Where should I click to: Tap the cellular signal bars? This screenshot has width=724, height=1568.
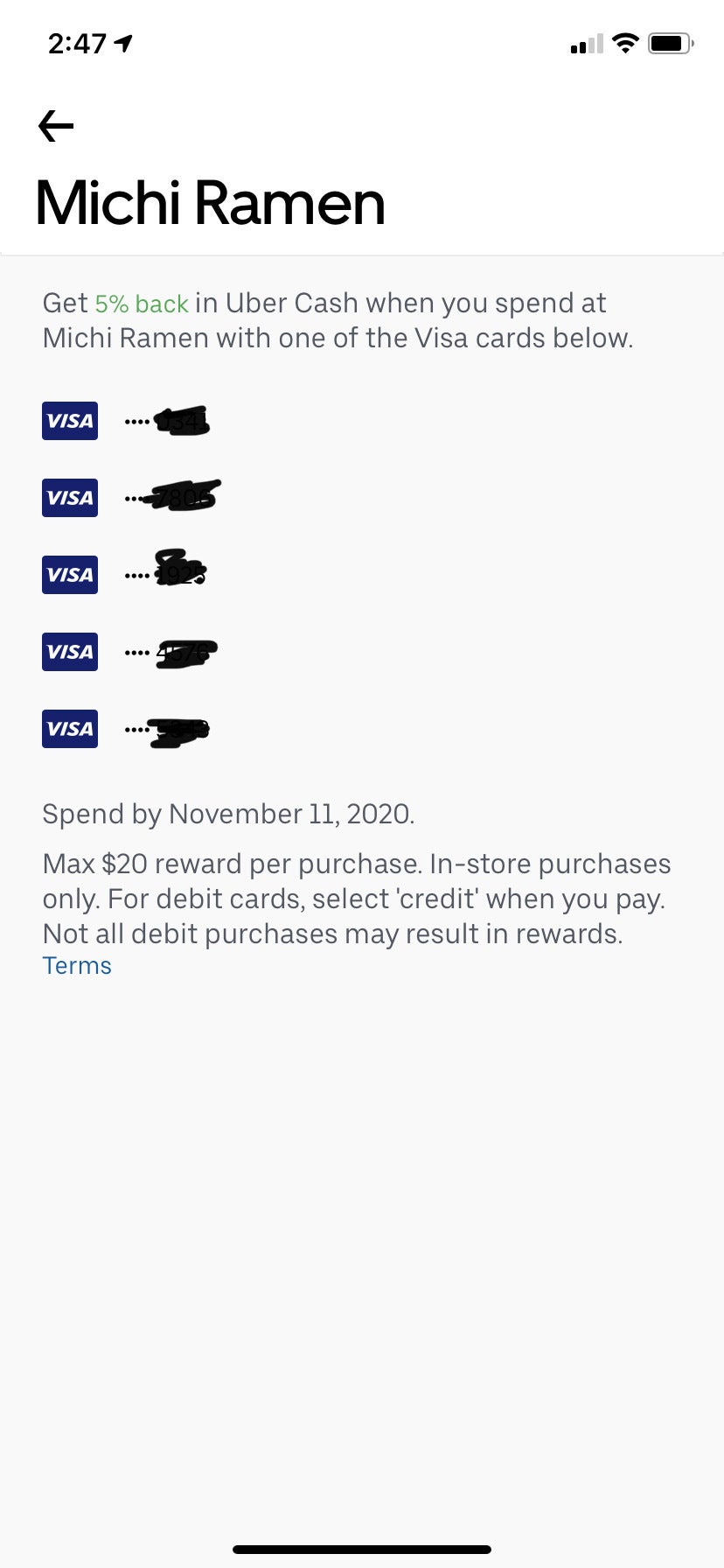click(587, 44)
